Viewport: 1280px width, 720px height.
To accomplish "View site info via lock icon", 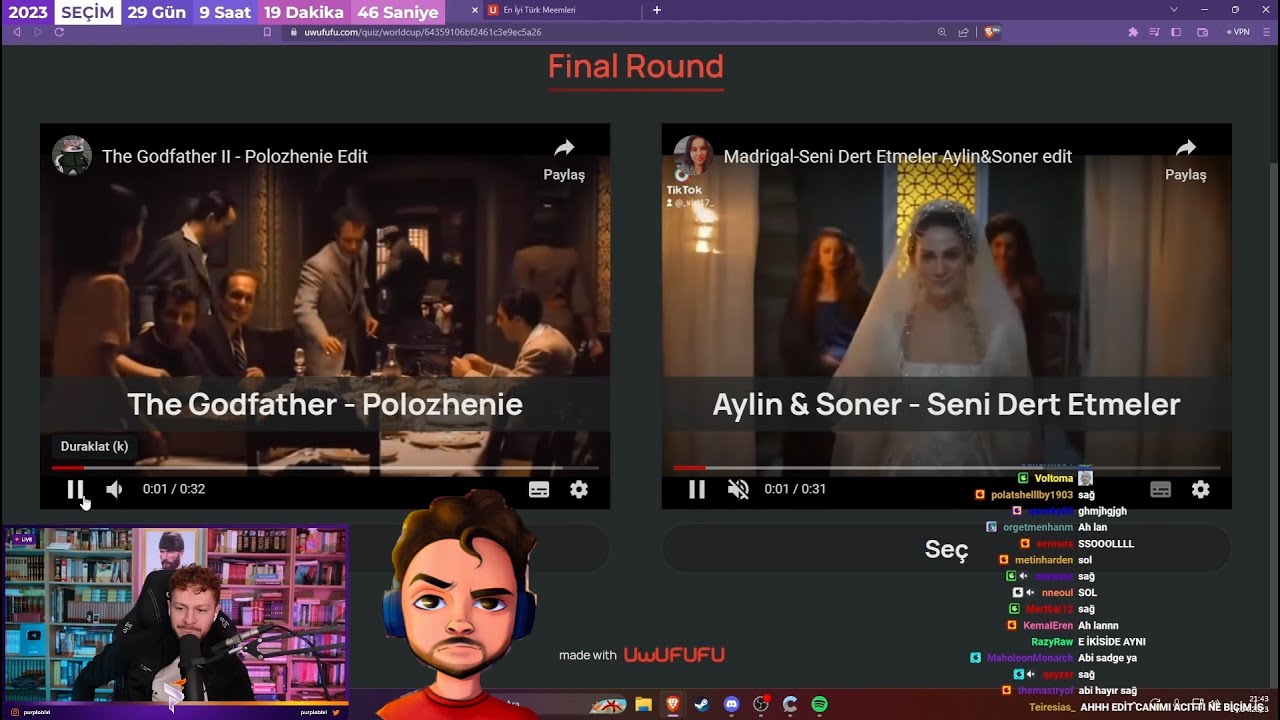I will point(293,32).
